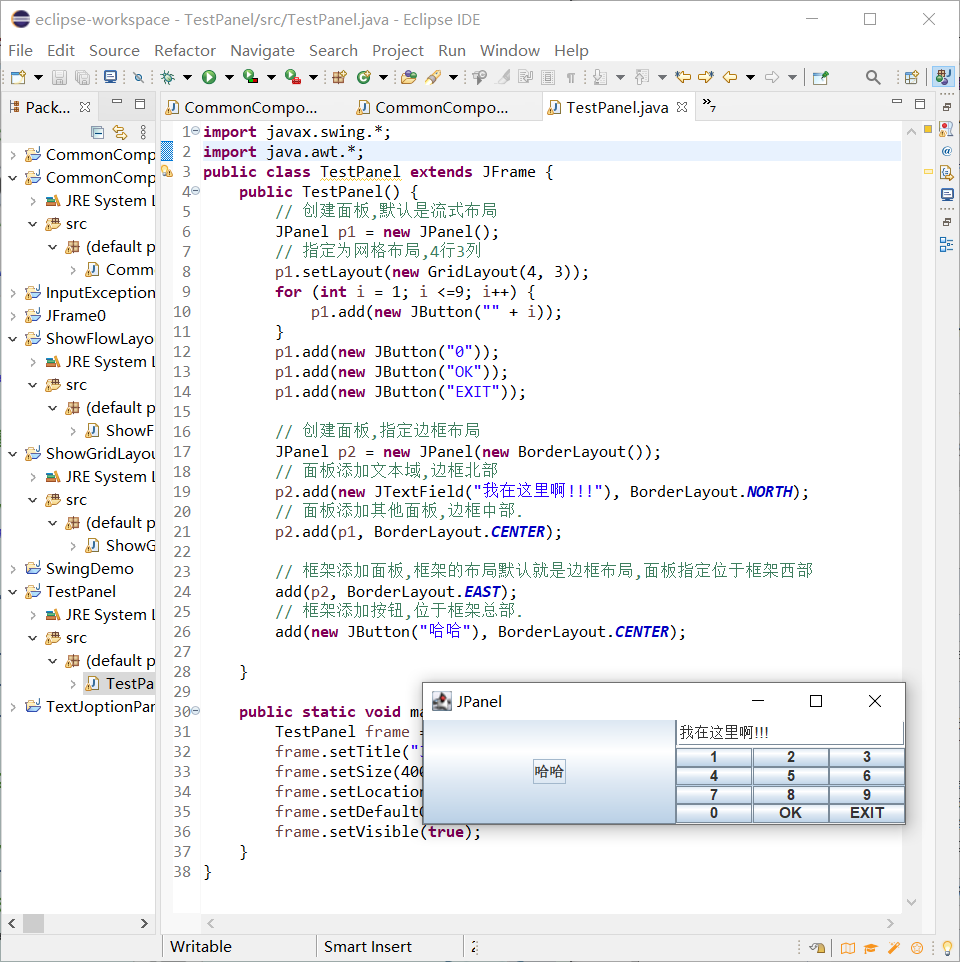Click the 我在这里啊!!! text field
This screenshot has width=960, height=962.
pos(789,733)
